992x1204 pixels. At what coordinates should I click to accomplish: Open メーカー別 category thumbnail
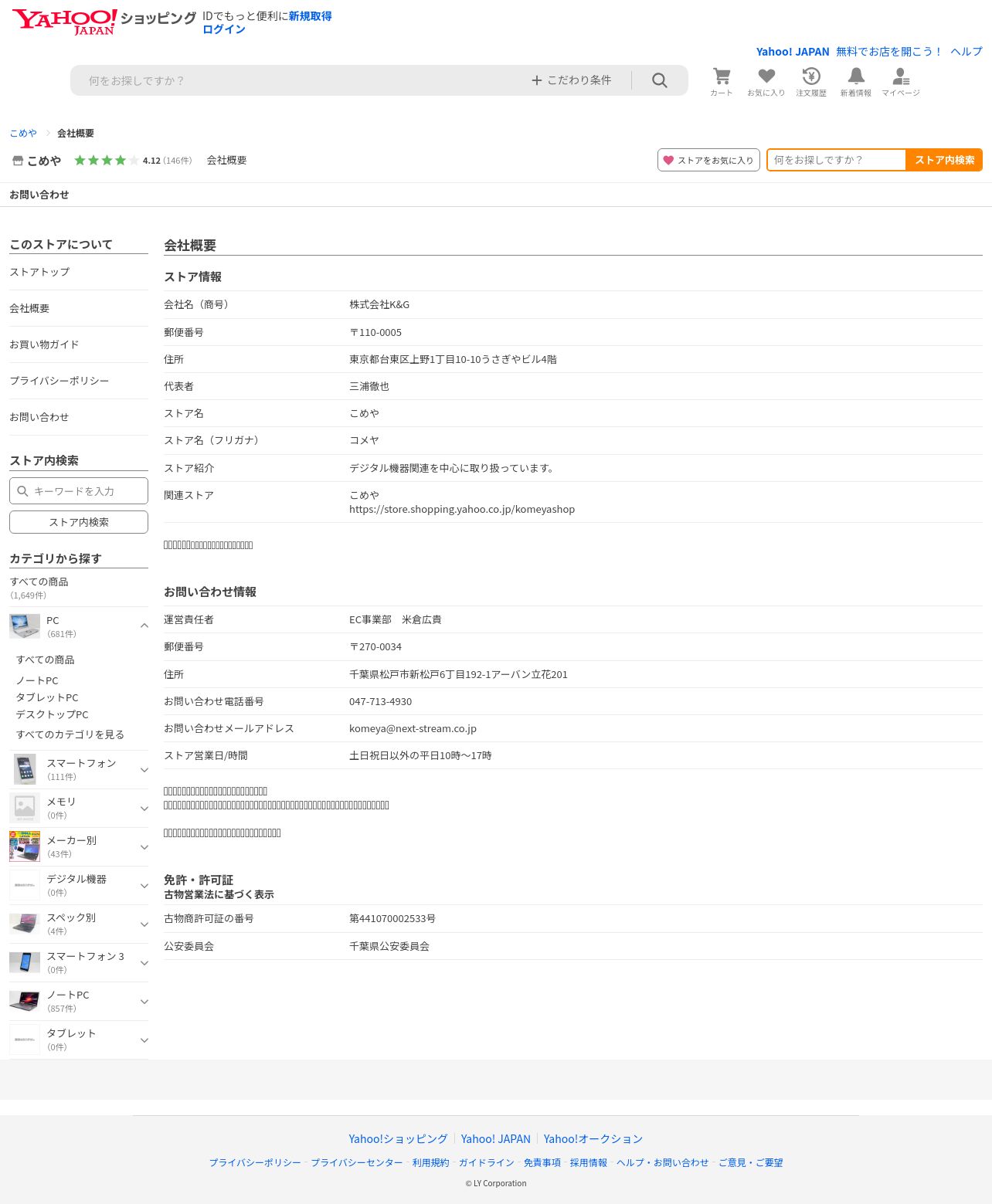click(25, 846)
